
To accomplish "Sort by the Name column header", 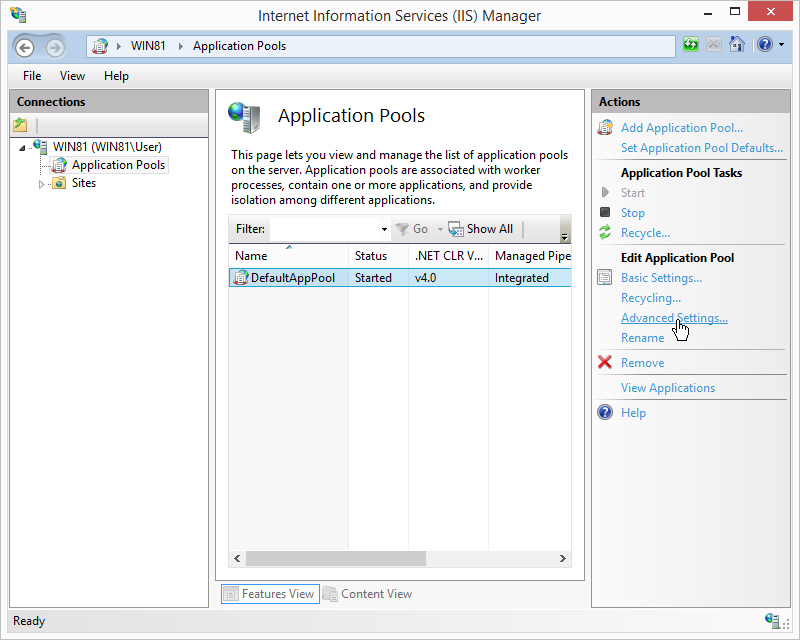I will click(x=289, y=255).
